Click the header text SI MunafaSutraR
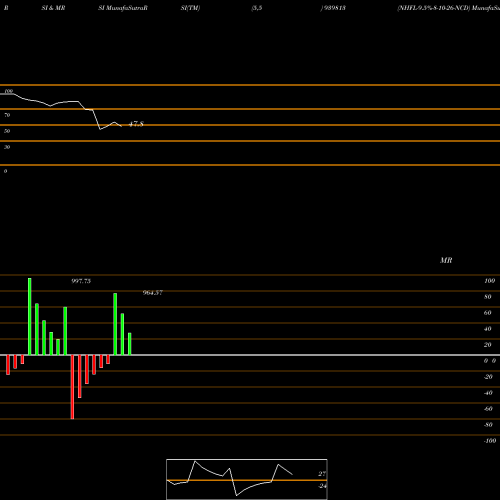Image resolution: width=500 pixels, height=500 pixels. tap(123, 8)
